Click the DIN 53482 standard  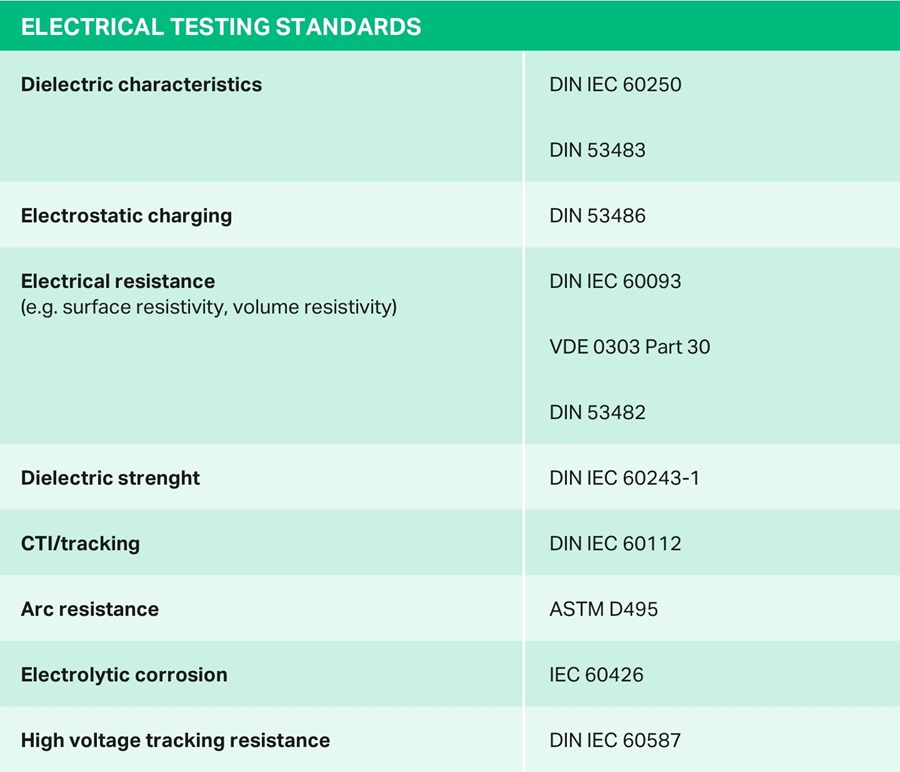(x=597, y=413)
